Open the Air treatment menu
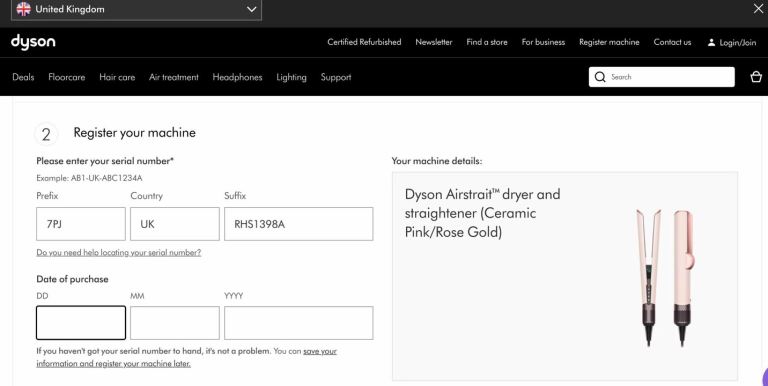 174,77
